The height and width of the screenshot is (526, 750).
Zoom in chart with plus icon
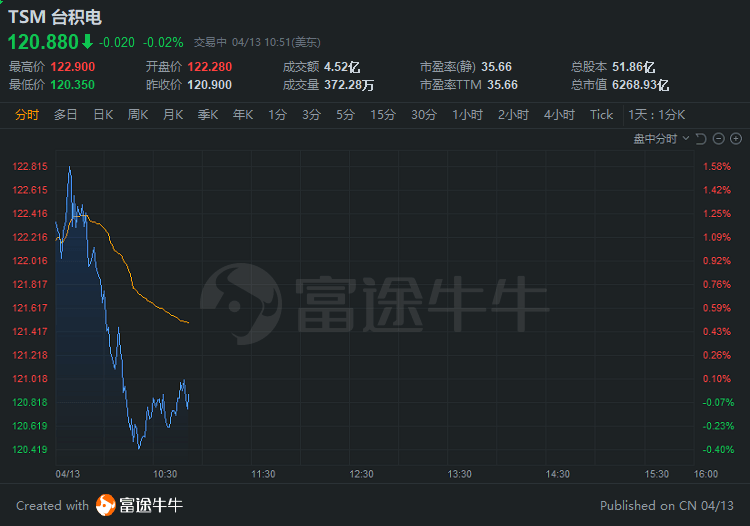(736, 139)
